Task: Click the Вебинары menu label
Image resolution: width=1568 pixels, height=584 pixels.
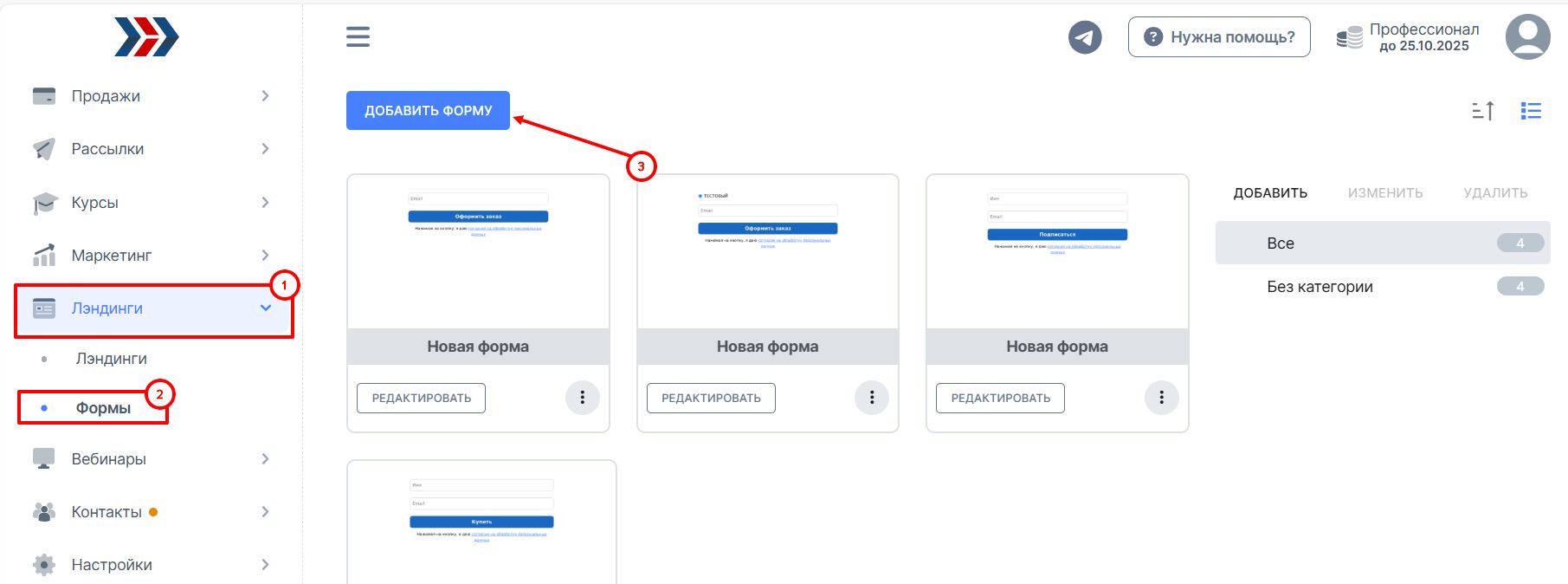Action: [109, 459]
